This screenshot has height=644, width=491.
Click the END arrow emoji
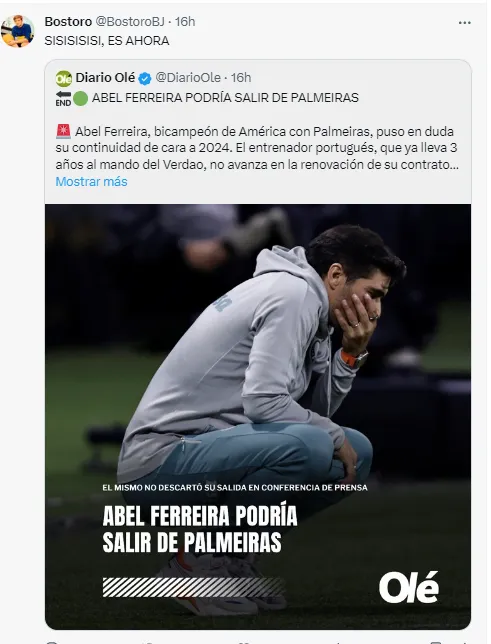[63, 99]
